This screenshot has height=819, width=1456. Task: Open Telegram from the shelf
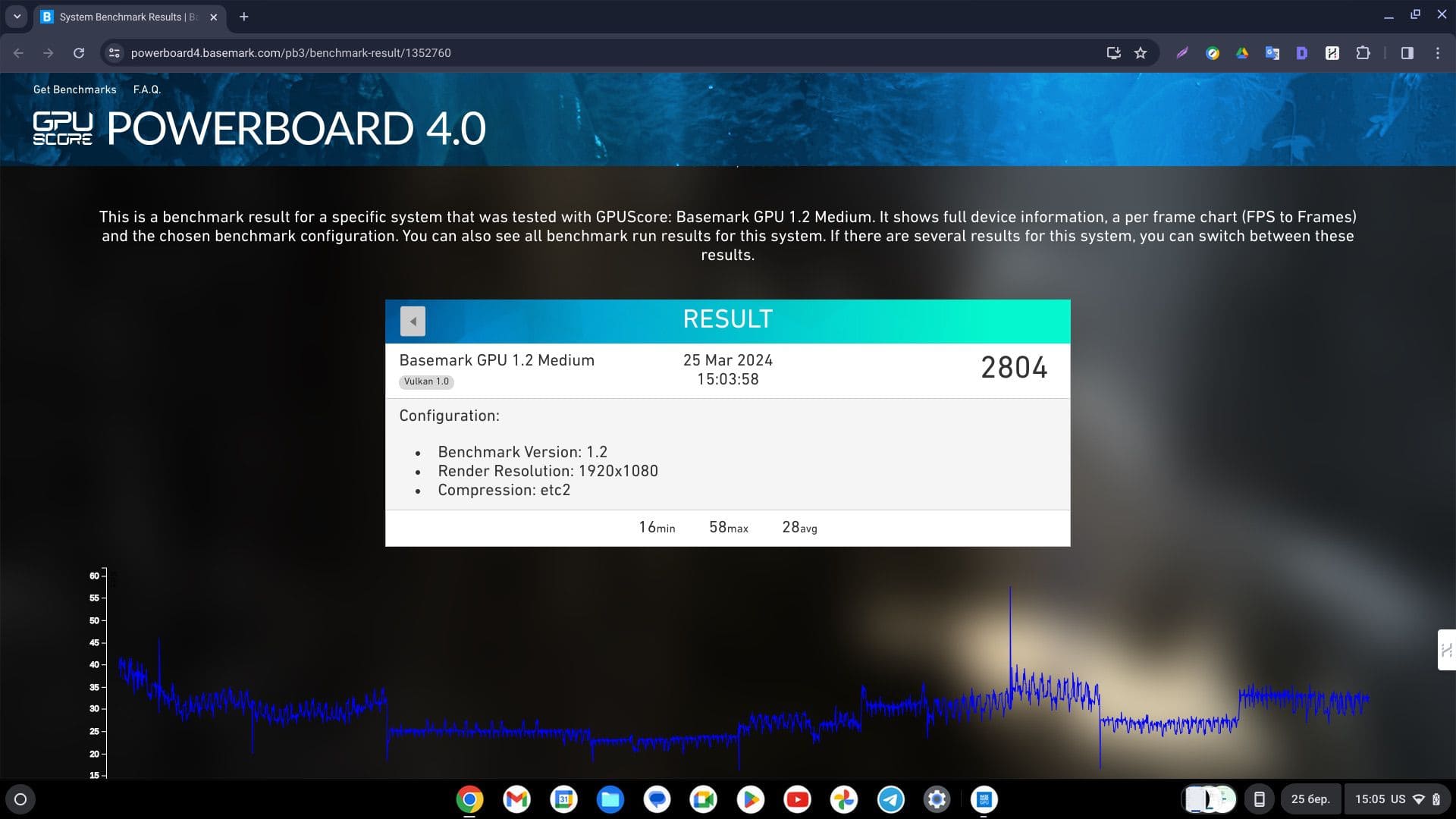click(891, 799)
